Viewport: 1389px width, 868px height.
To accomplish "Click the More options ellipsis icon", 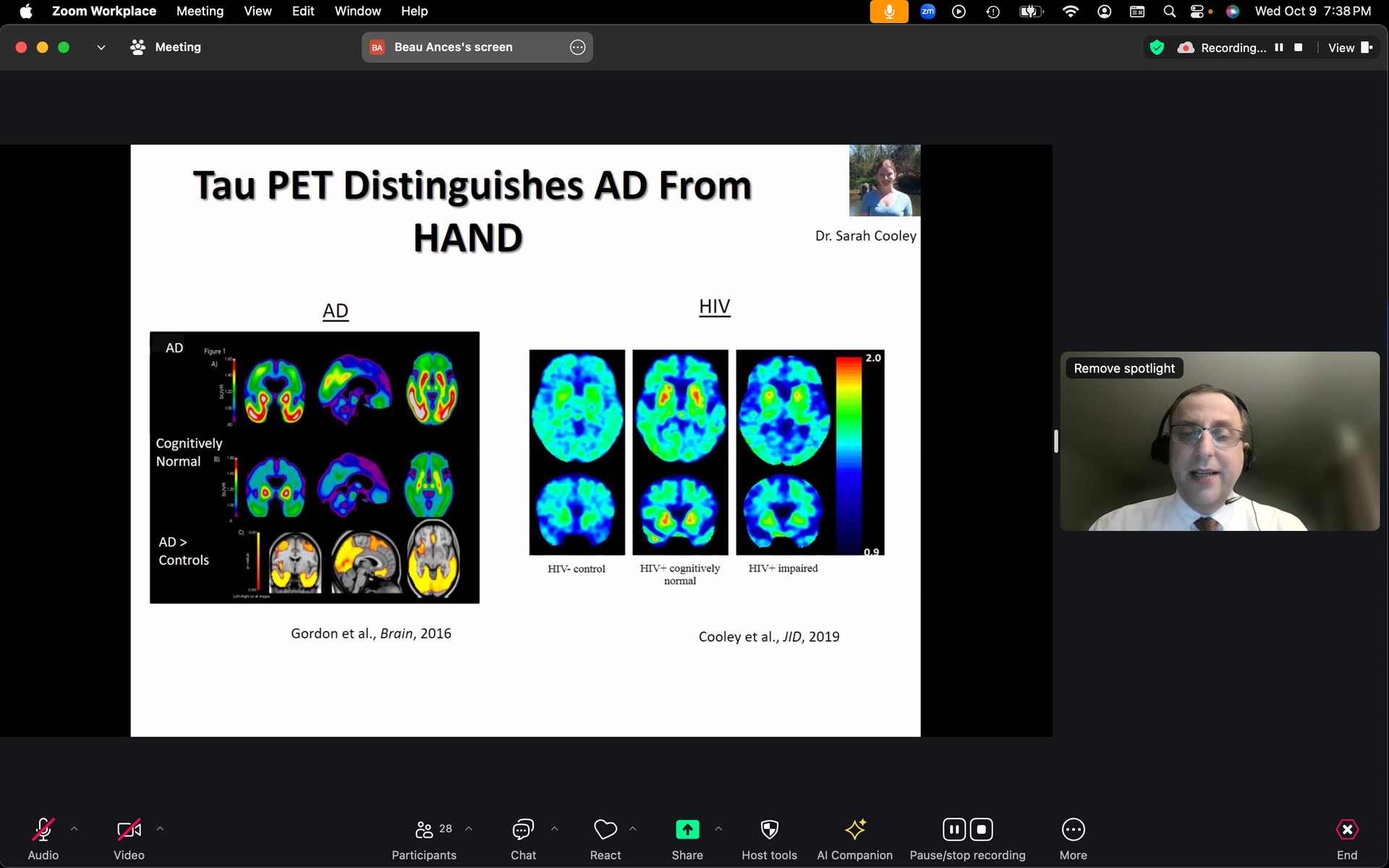I will point(1073,830).
